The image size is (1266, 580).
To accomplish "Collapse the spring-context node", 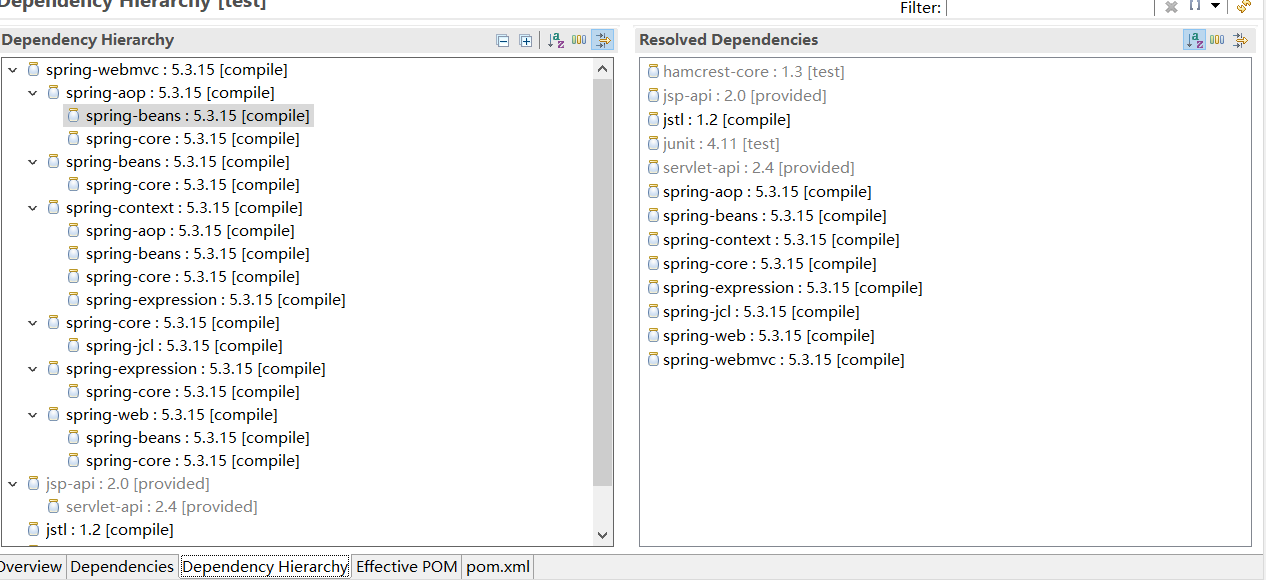I will 32,208.
